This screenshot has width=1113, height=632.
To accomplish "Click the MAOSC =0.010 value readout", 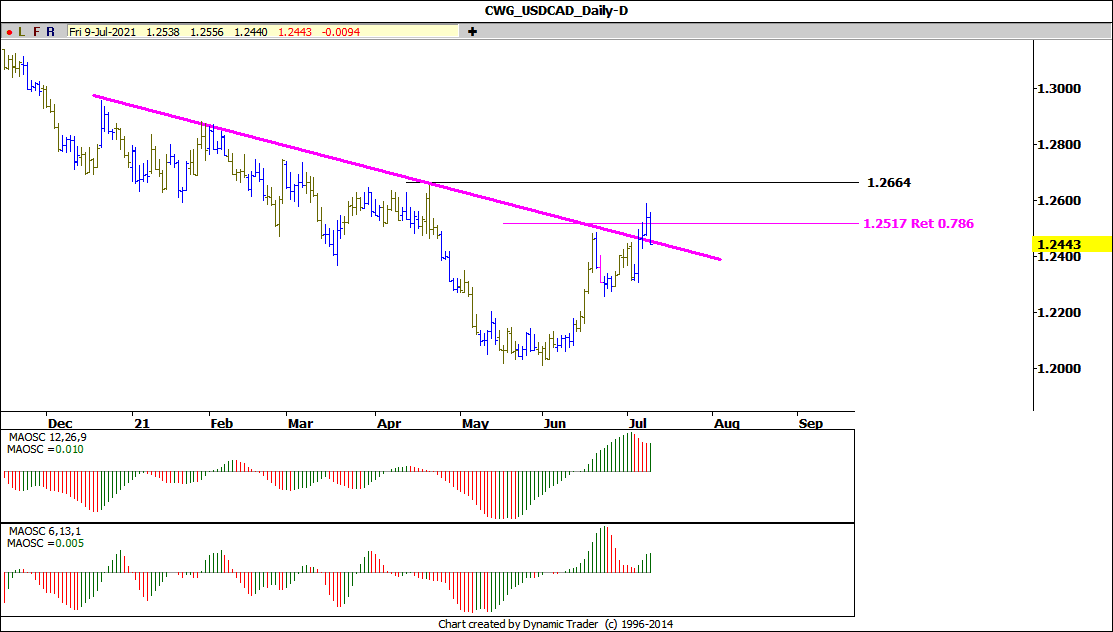I will pos(45,450).
